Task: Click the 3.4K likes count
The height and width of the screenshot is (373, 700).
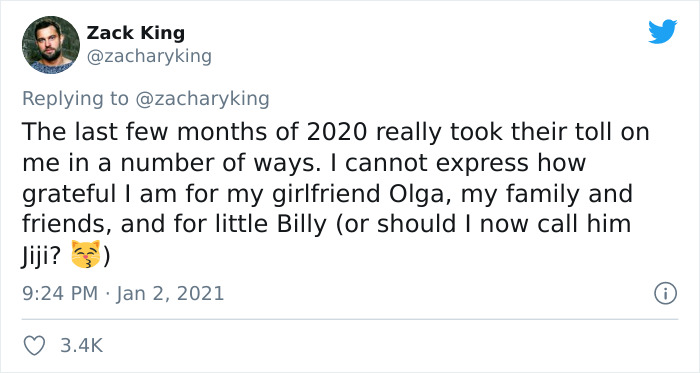Action: click(x=81, y=346)
